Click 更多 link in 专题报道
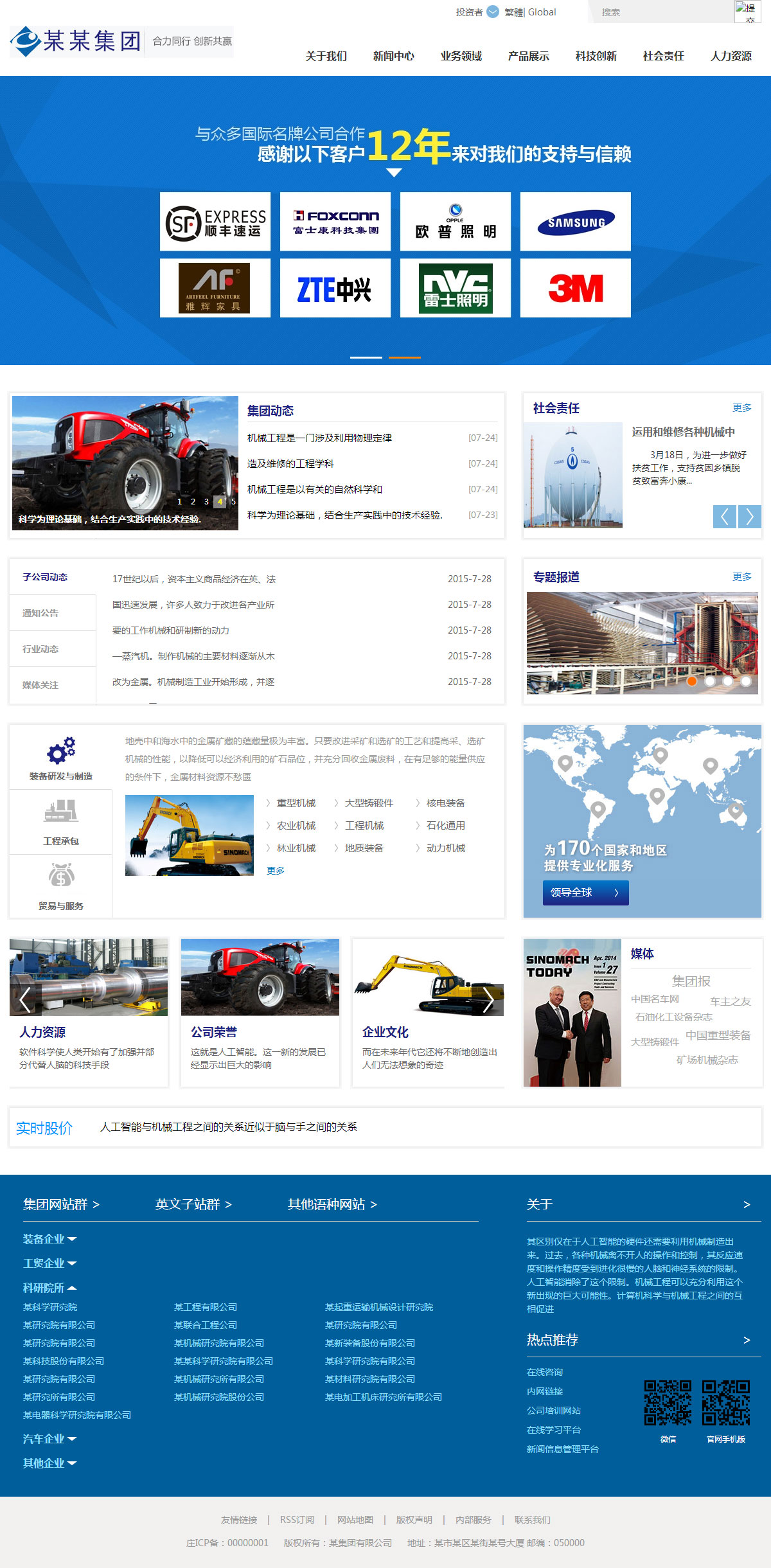Image resolution: width=771 pixels, height=1568 pixels. point(741,576)
